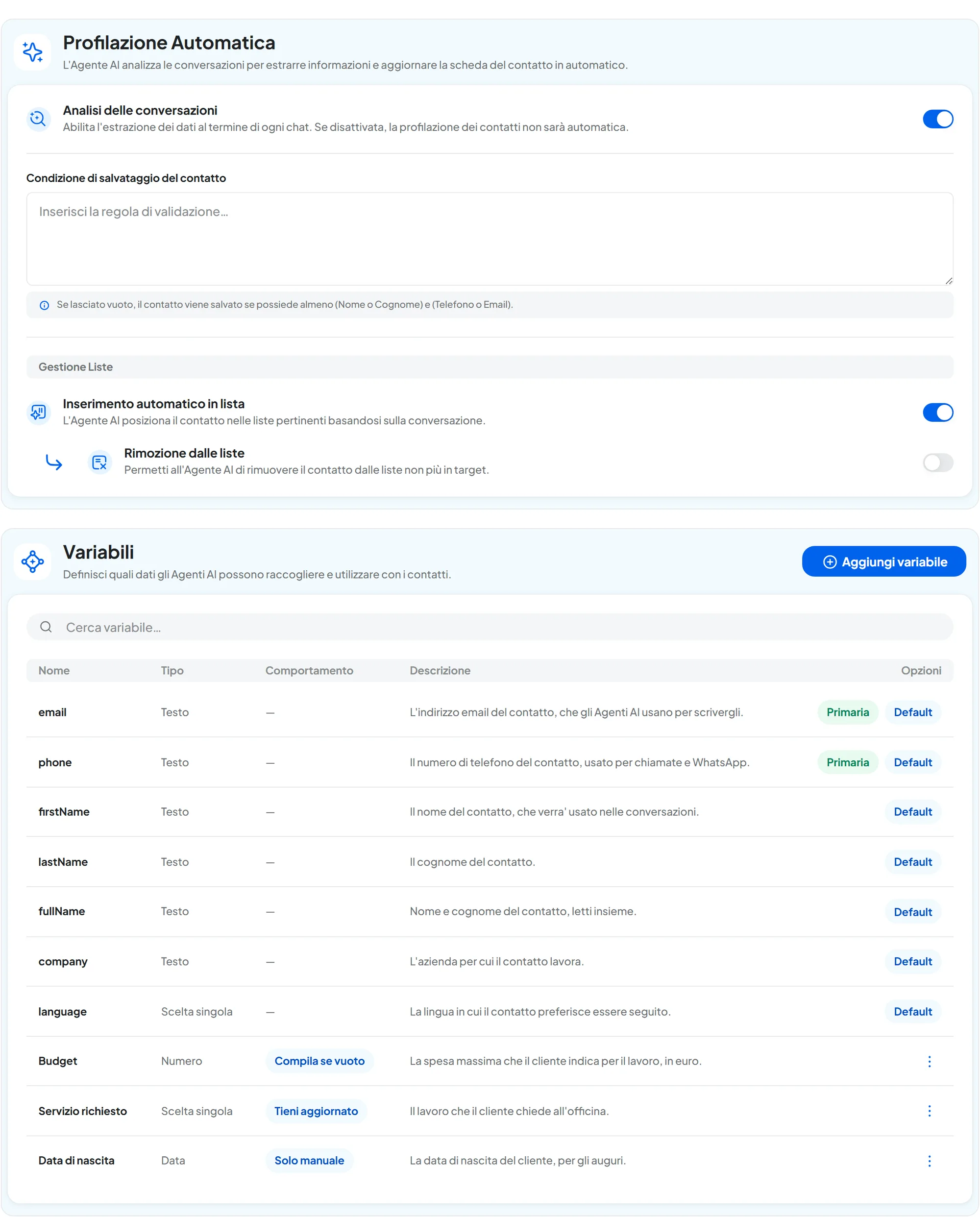Click the Inserimento automatico in lista icon
This screenshot has width=980, height=1217.
coord(38,413)
